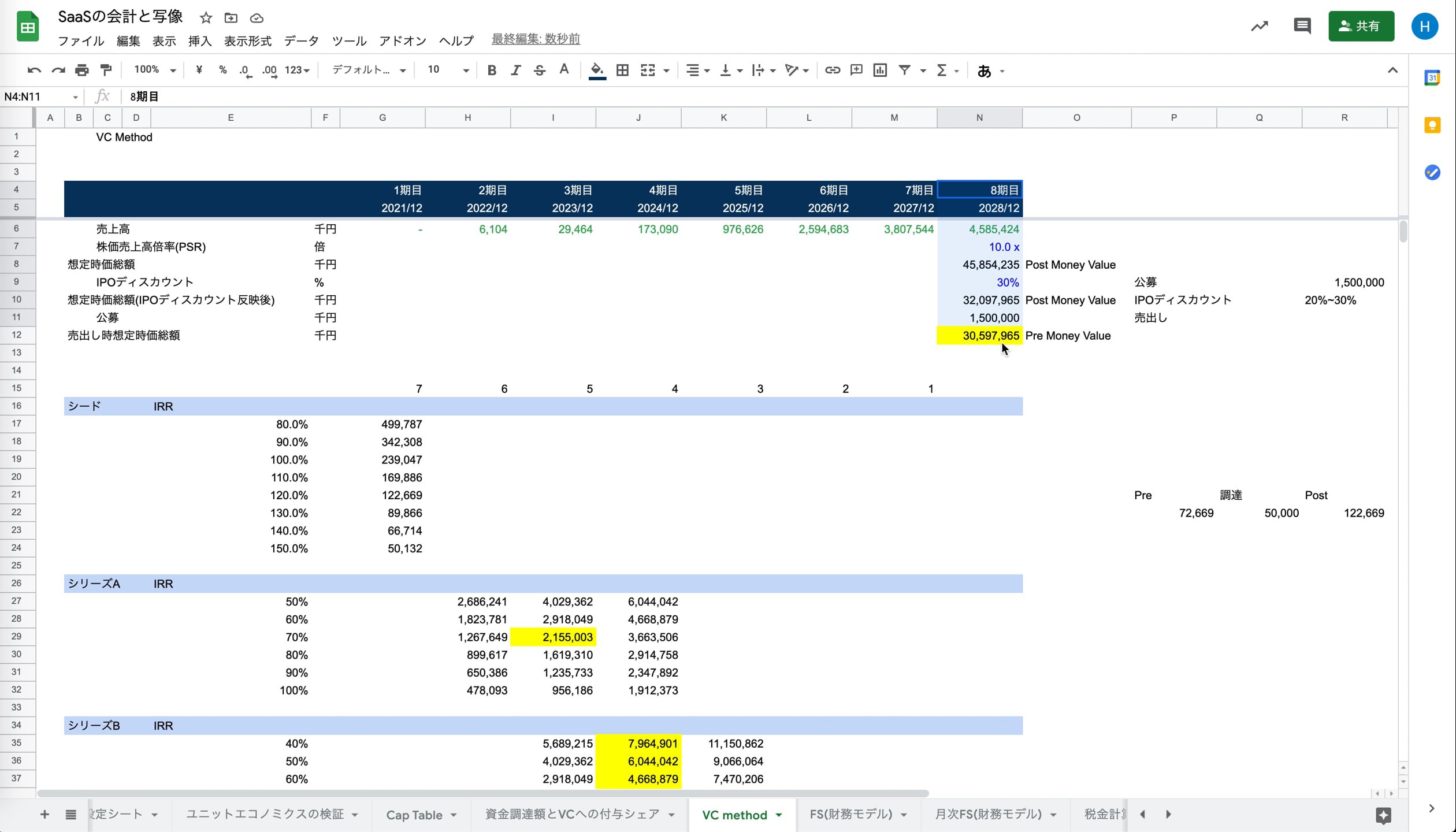Toggle bold formatting
Screen dimensions: 1456x832
pyautogui.click(x=492, y=70)
